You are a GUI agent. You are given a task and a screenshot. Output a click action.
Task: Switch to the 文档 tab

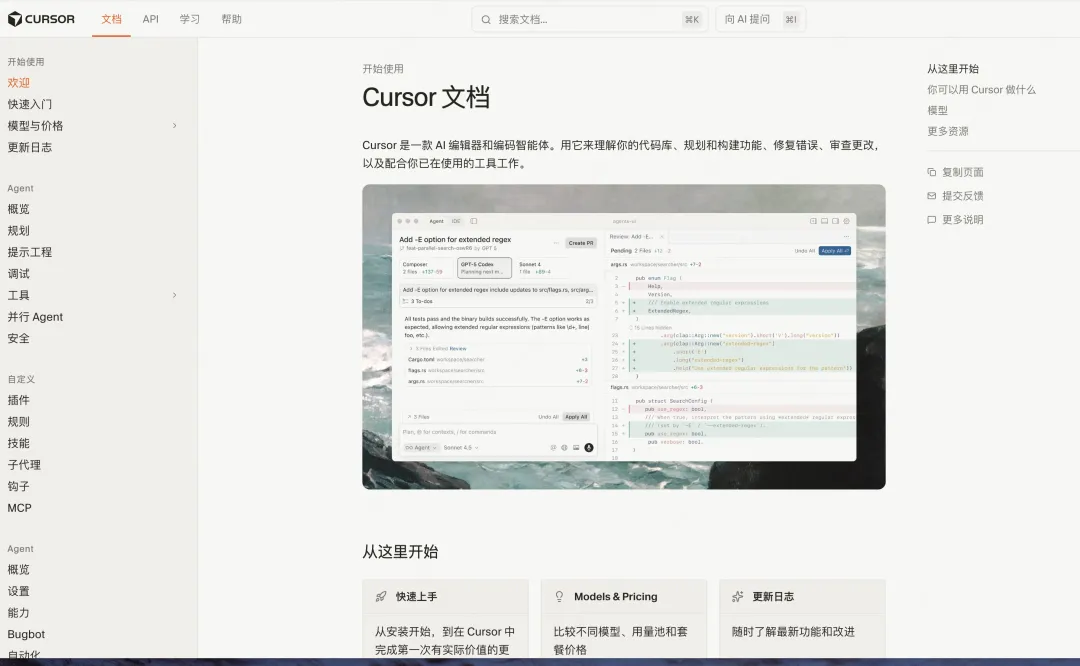pos(111,19)
